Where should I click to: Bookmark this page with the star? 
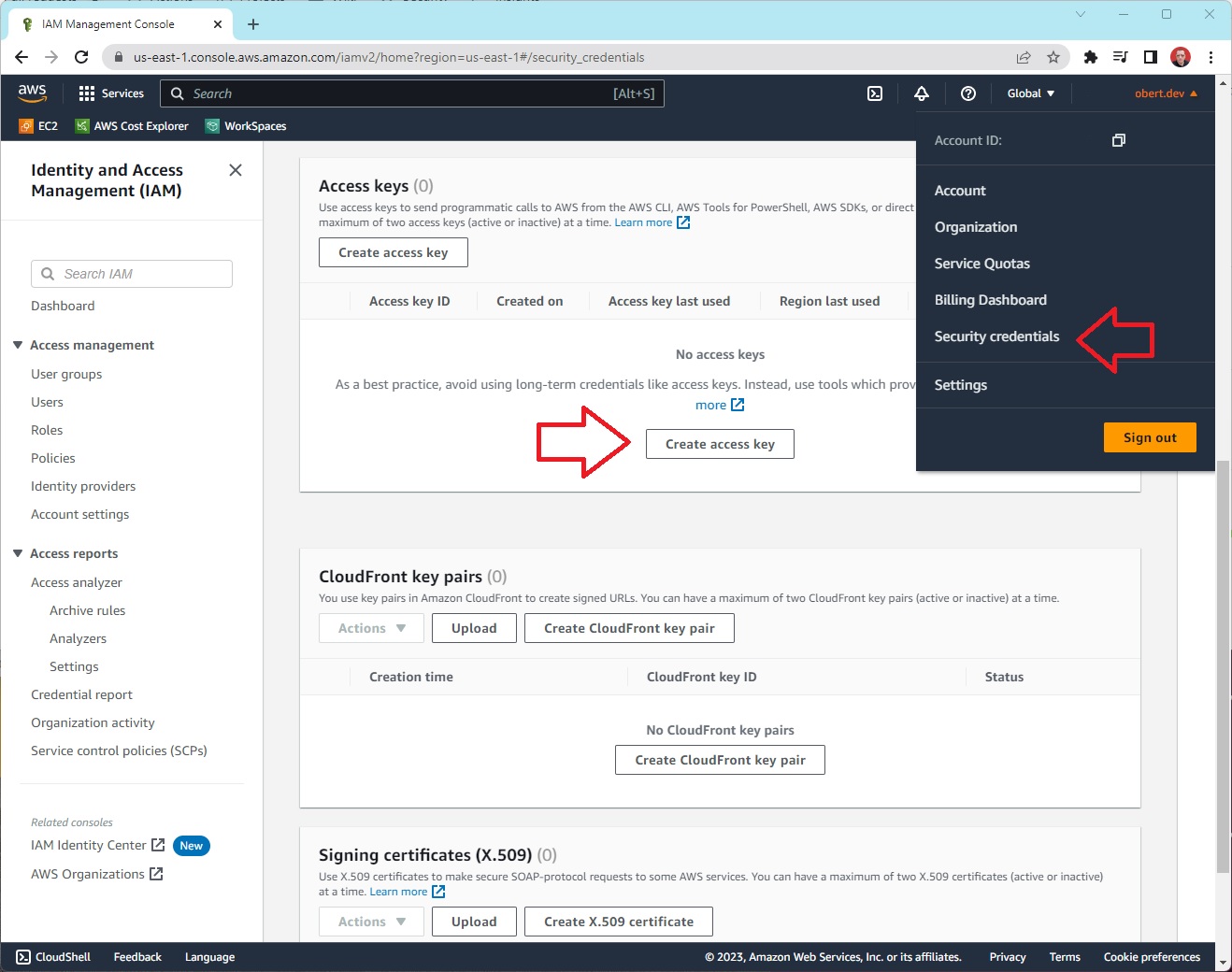1053,57
